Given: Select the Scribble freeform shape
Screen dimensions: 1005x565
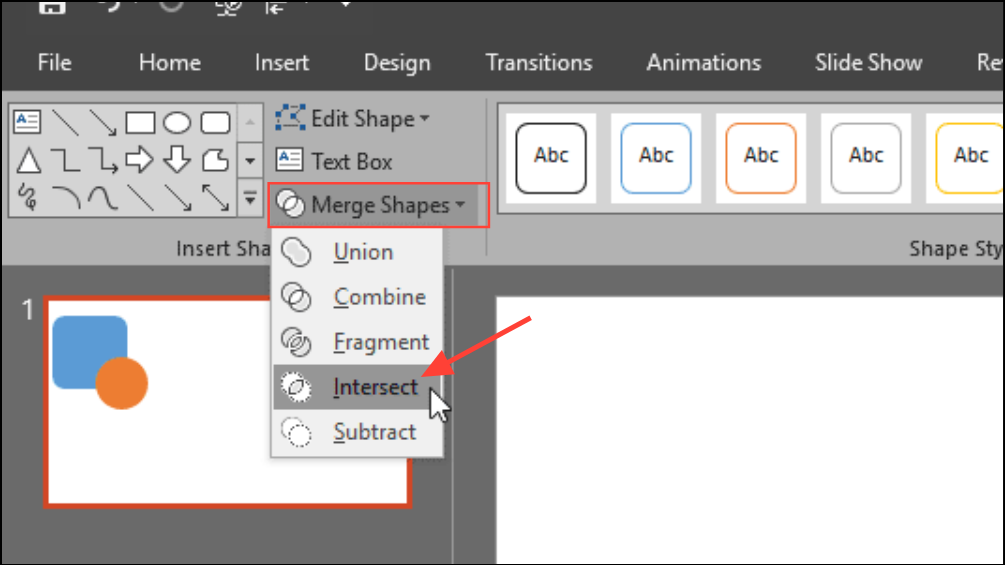Looking at the screenshot, I should coord(28,197).
